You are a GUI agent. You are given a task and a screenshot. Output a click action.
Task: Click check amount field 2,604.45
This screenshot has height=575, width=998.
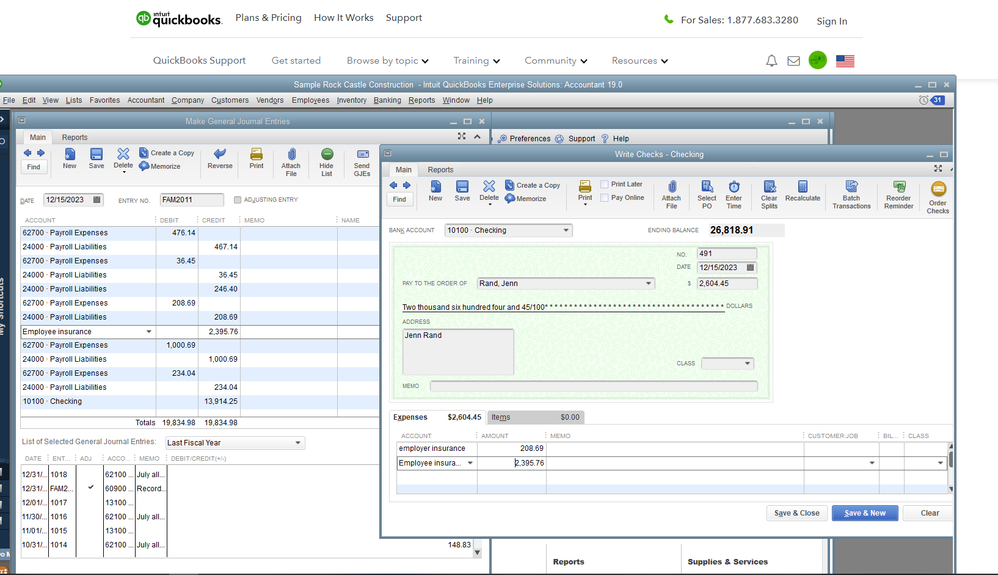pos(727,283)
